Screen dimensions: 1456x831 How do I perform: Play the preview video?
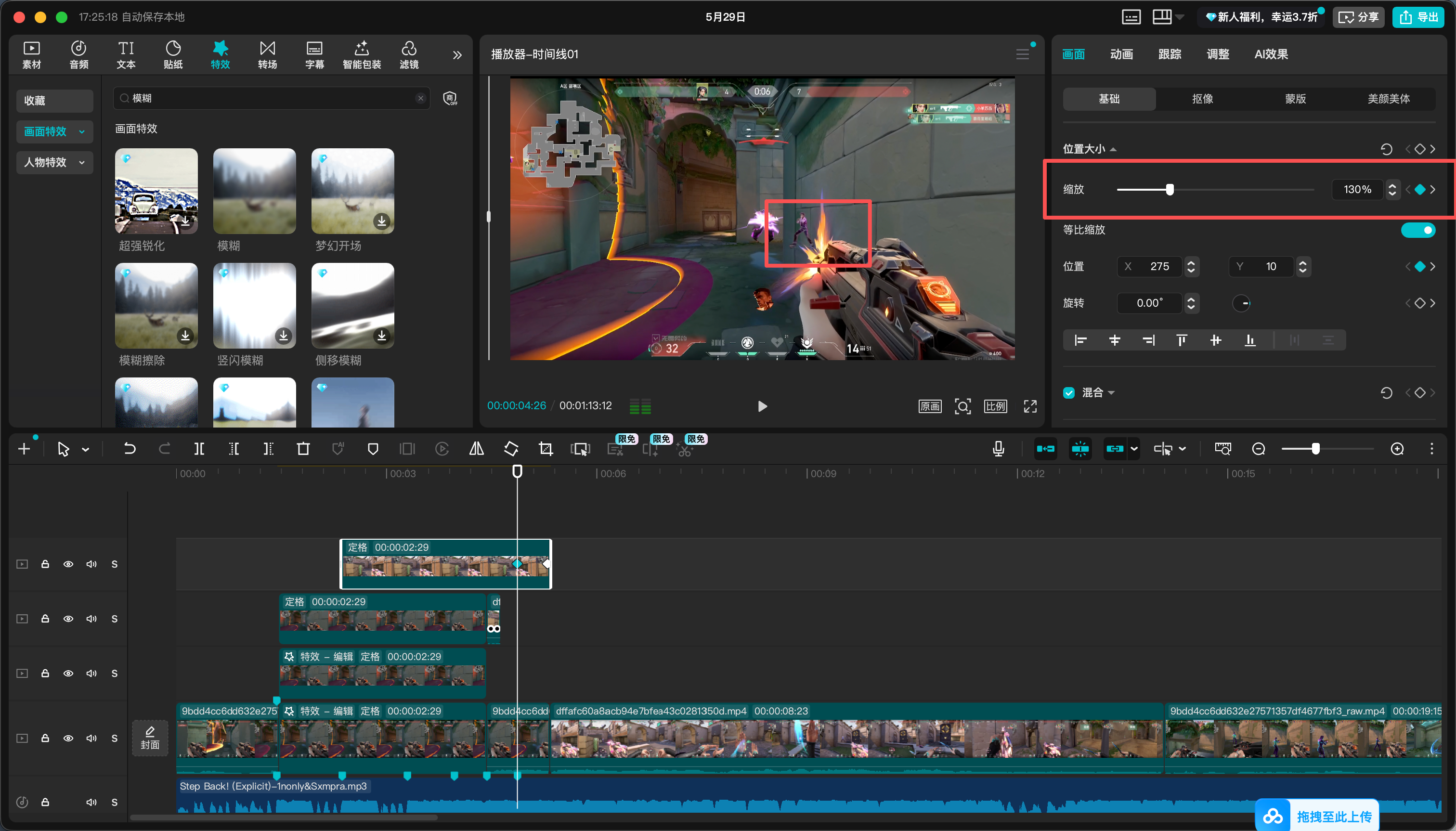(x=762, y=406)
